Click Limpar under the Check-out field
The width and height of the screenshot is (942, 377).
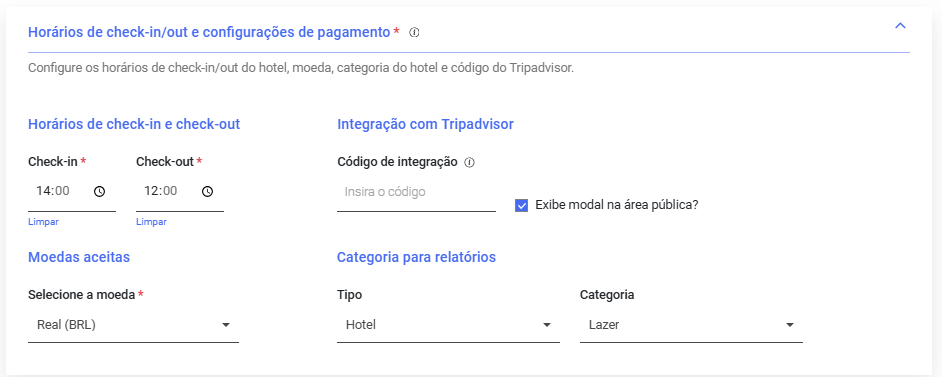(x=151, y=222)
